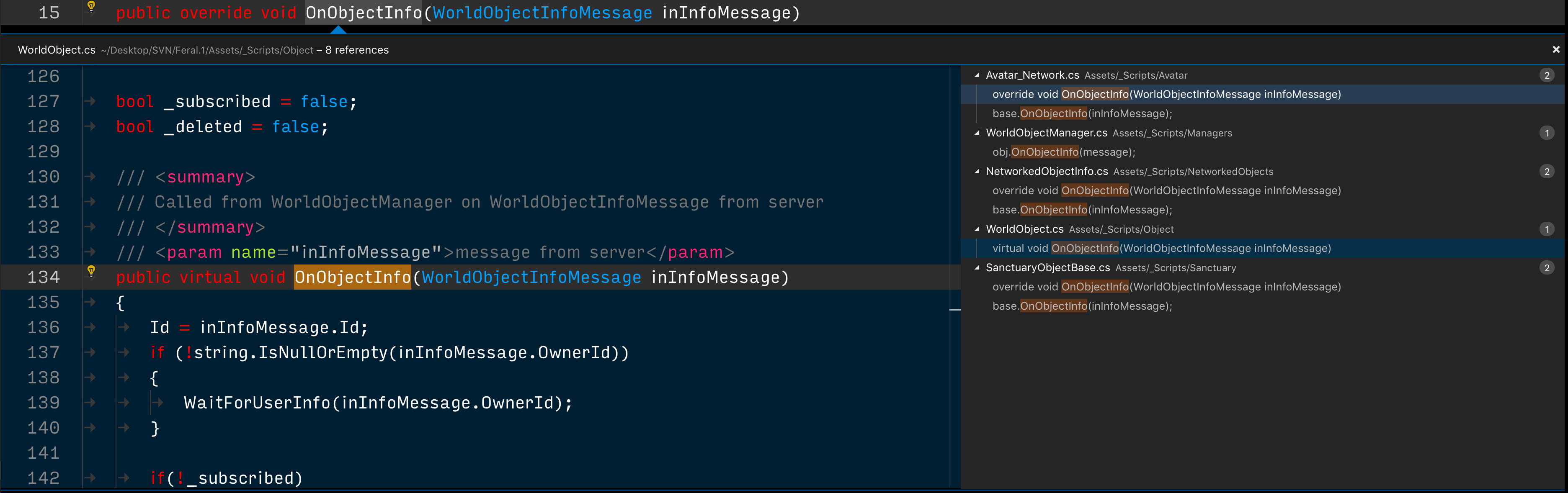Viewport: 1568px width, 493px height.
Task: Click the !_subscribed condition on line 142
Action: [235, 479]
